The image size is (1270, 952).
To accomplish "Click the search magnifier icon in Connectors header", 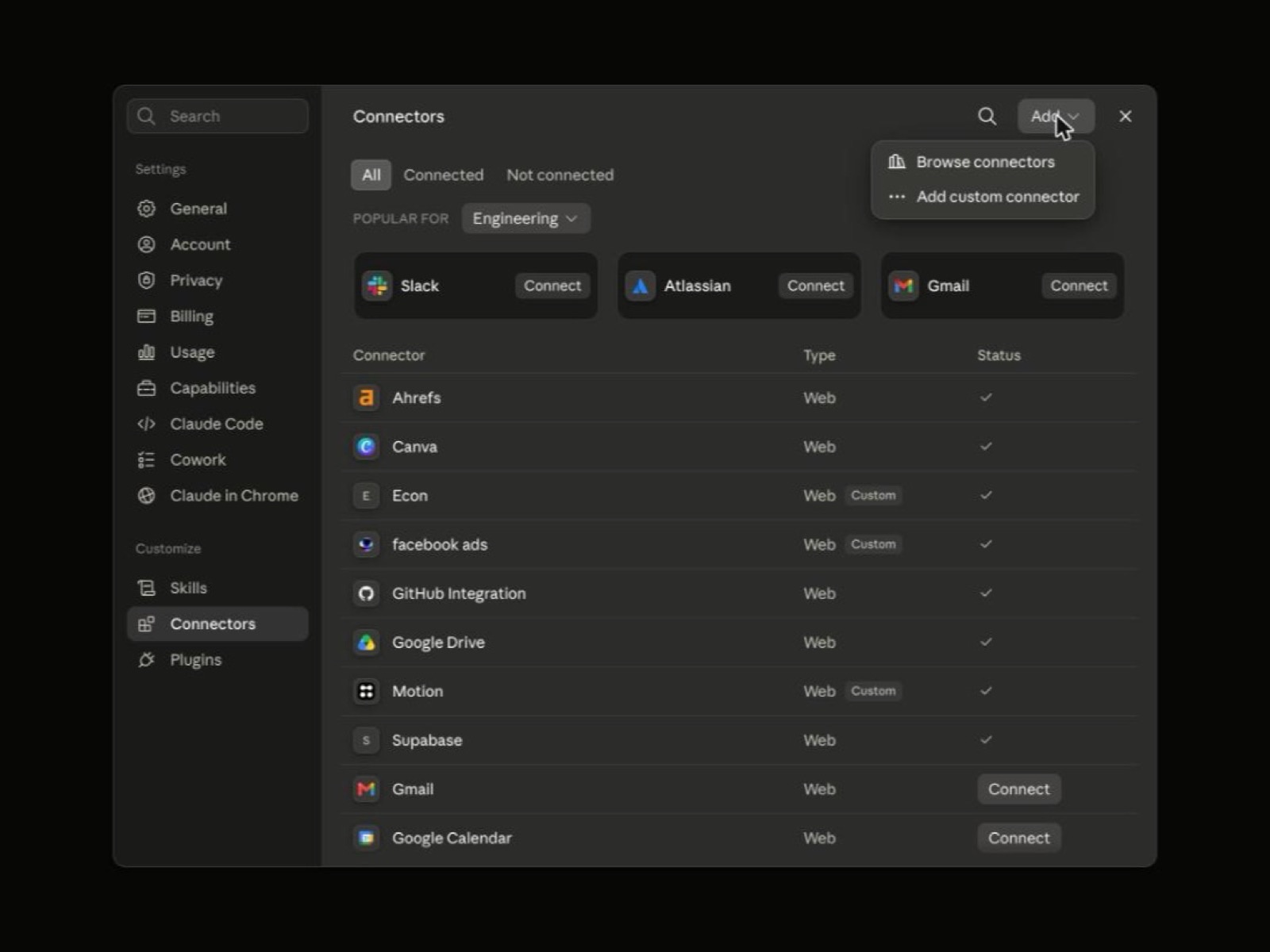I will pos(987,117).
